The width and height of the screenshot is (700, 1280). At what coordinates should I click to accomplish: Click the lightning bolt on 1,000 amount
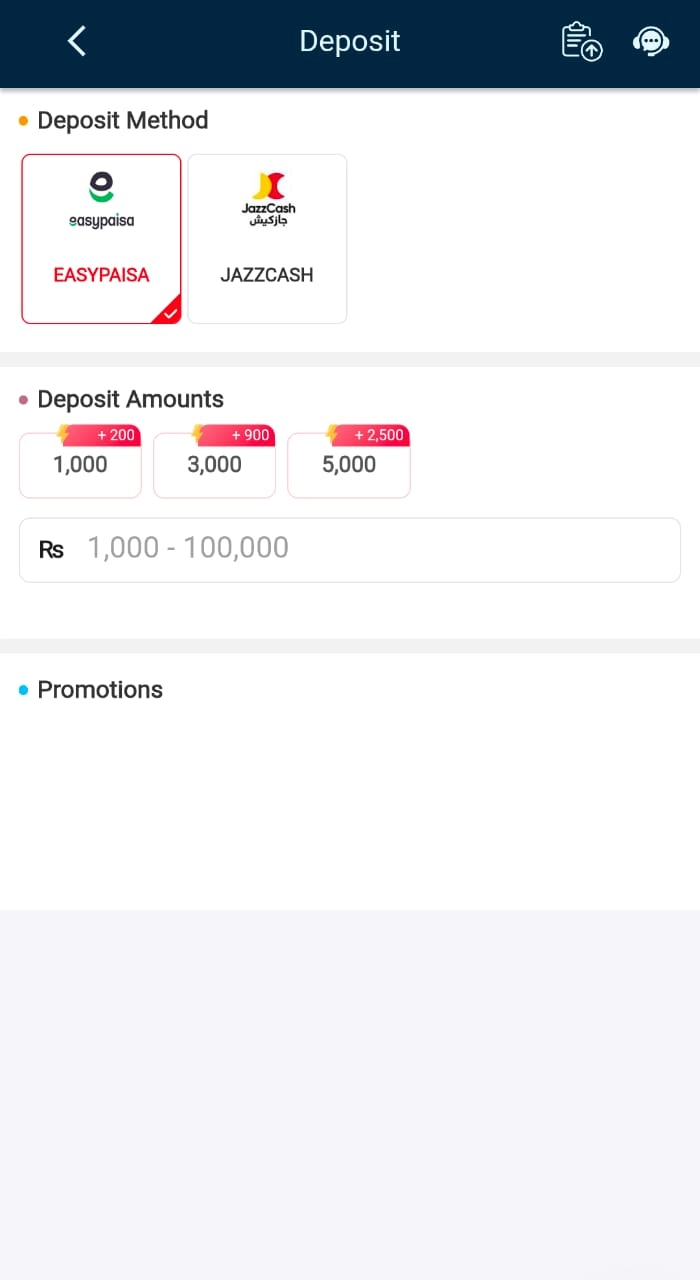(x=65, y=434)
